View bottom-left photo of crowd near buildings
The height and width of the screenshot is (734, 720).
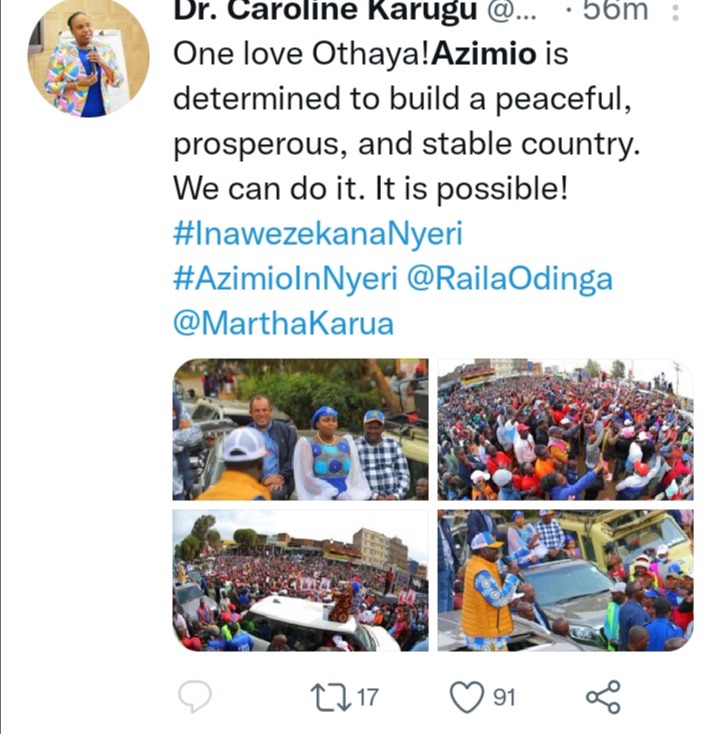[x=301, y=580]
